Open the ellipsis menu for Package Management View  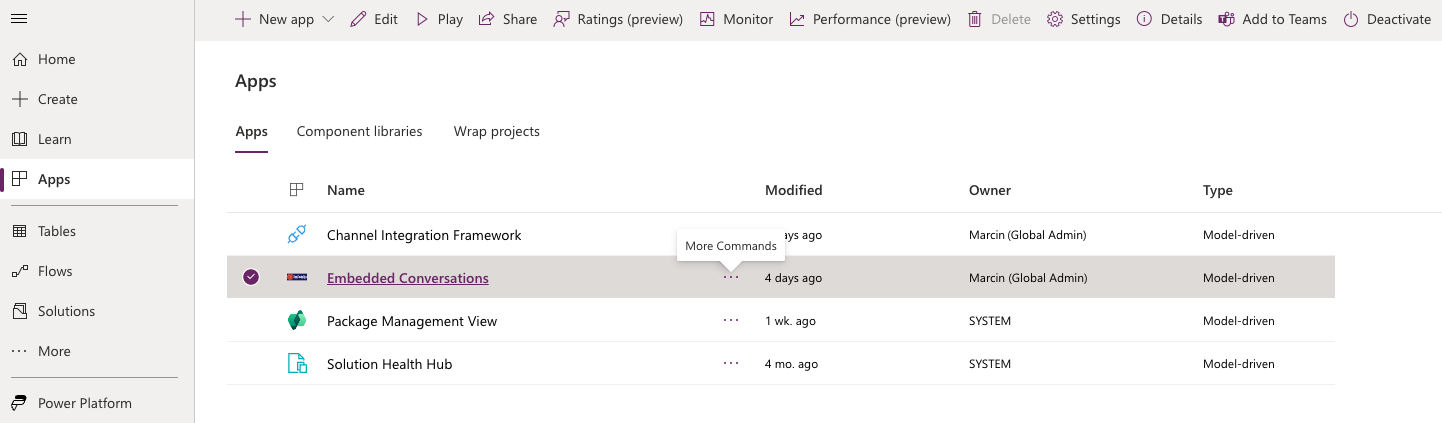[731, 320]
